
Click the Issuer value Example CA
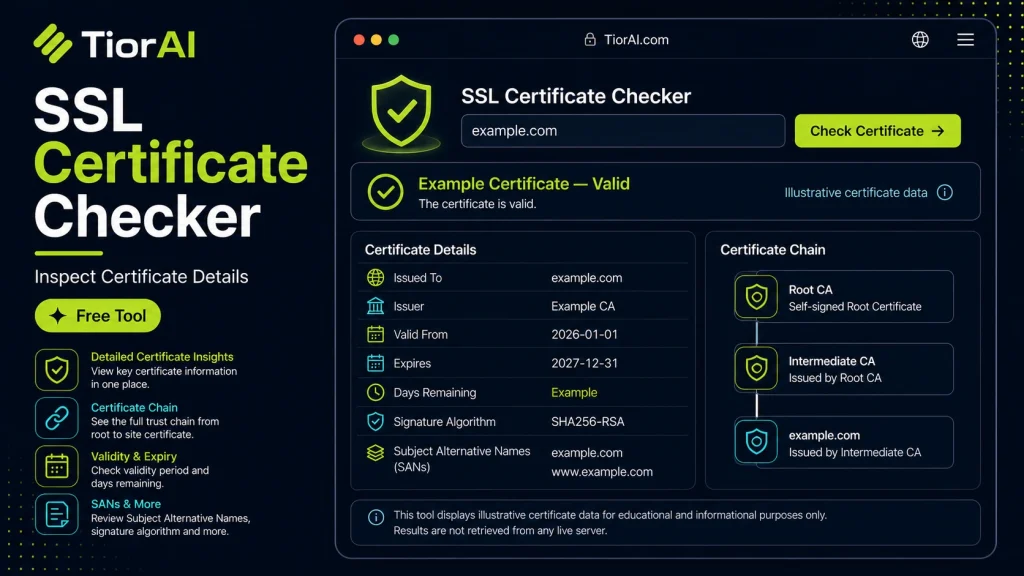(x=583, y=306)
